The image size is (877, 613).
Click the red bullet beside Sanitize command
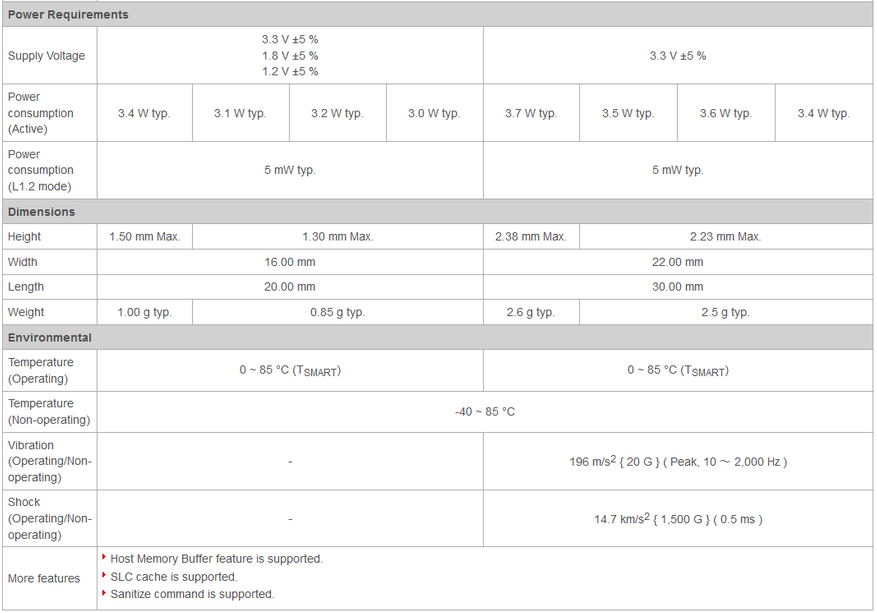(x=103, y=592)
